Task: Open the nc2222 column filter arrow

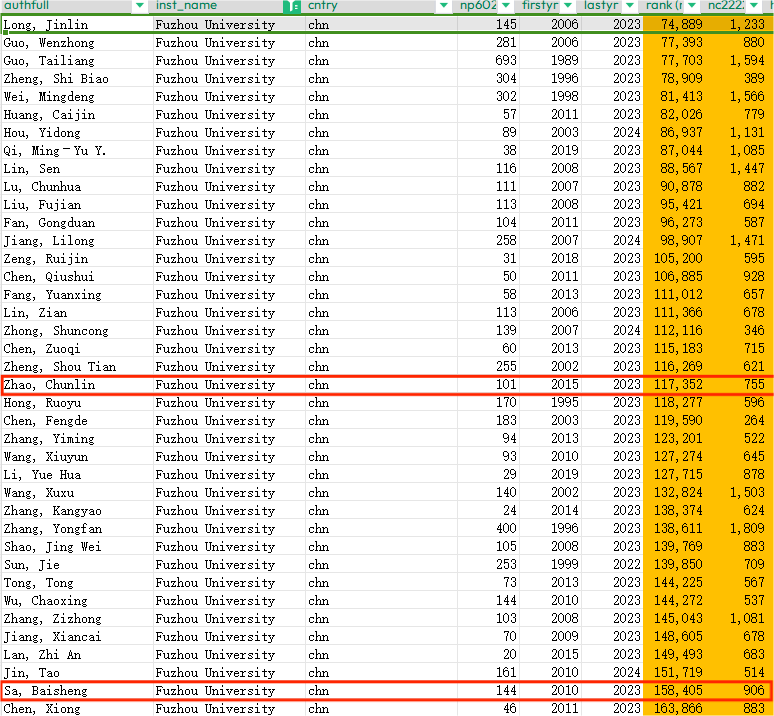Action: [756, 6]
